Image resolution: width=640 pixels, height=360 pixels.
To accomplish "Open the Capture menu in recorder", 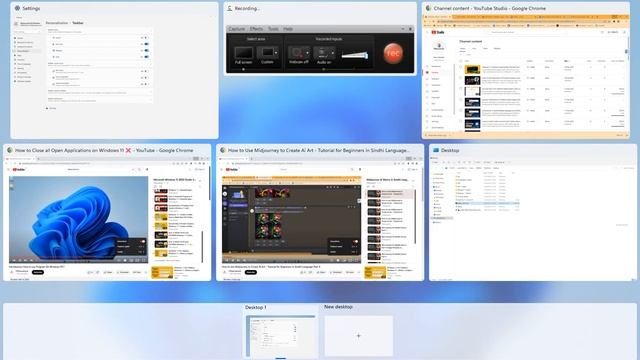I will coord(237,29).
